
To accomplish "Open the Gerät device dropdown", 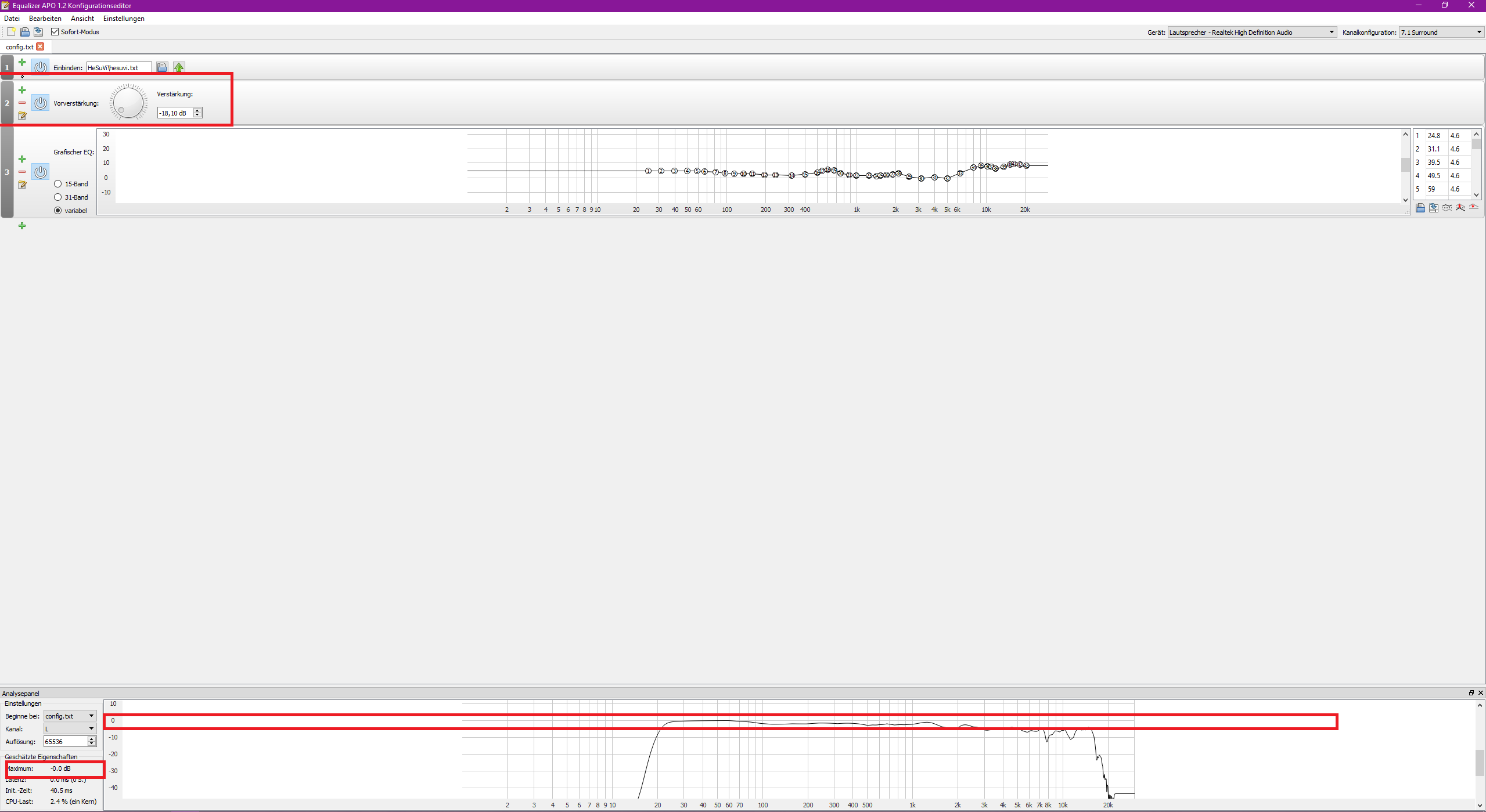I will [1251, 33].
